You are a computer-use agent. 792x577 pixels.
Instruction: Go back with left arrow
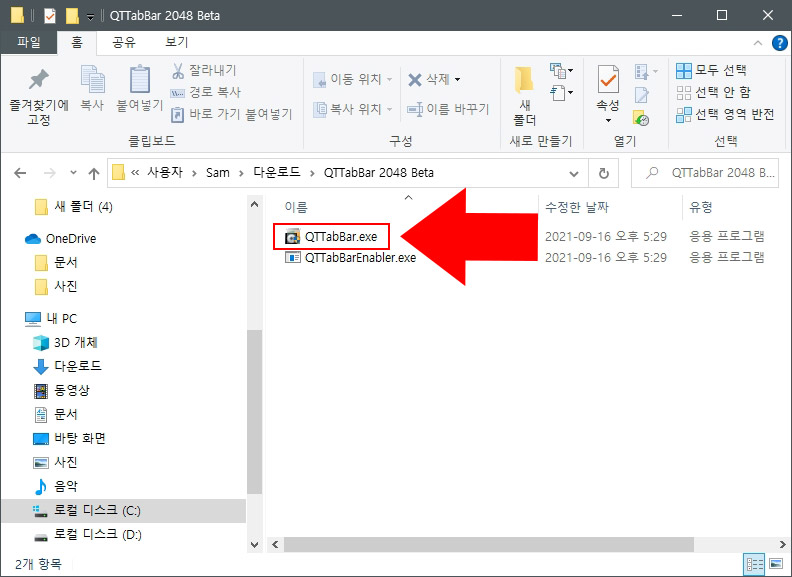20,173
